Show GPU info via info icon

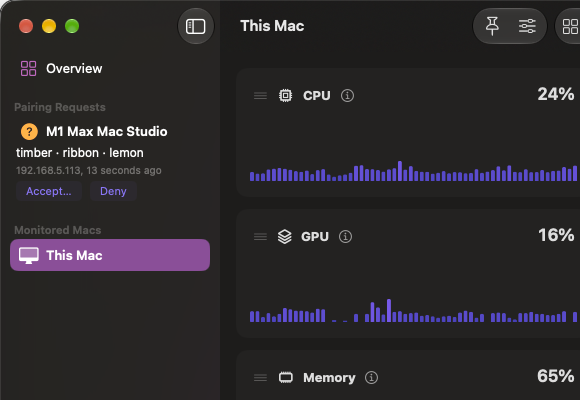pos(345,236)
